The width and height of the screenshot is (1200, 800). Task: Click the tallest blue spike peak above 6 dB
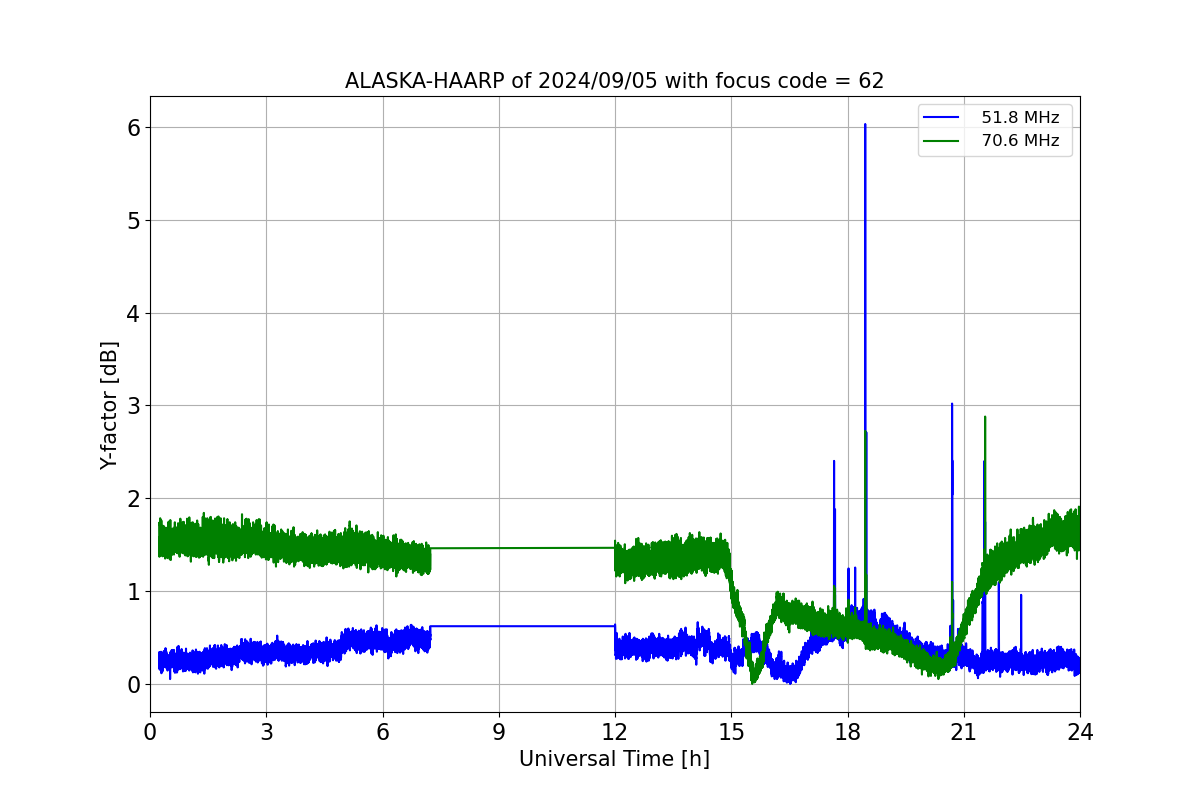coord(865,125)
